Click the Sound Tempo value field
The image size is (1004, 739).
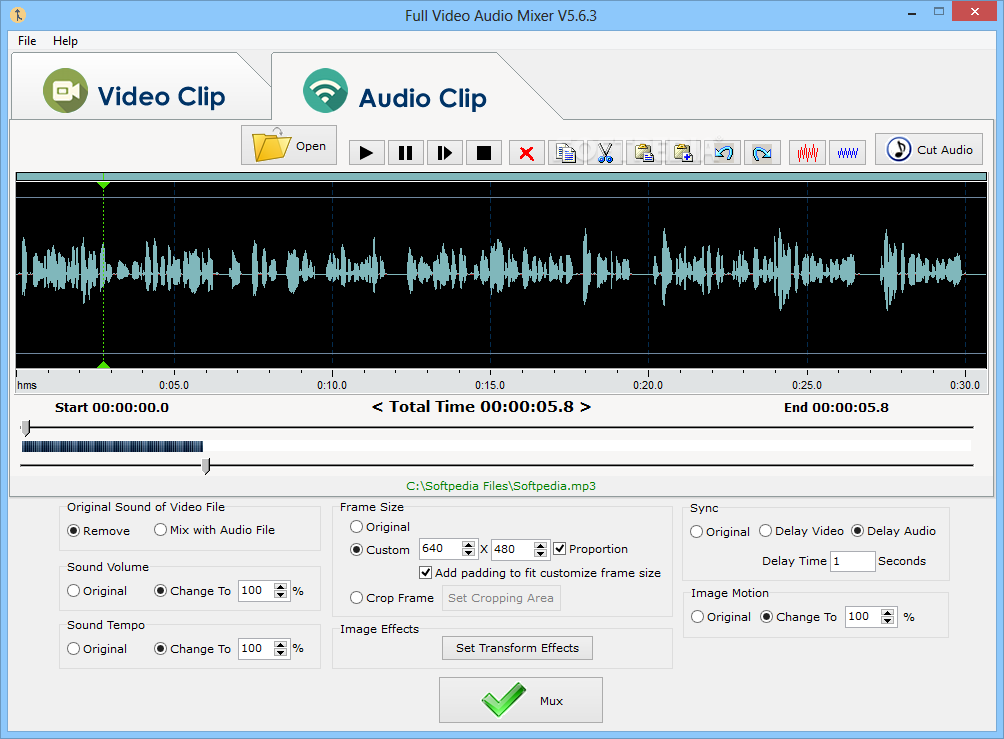pos(256,648)
